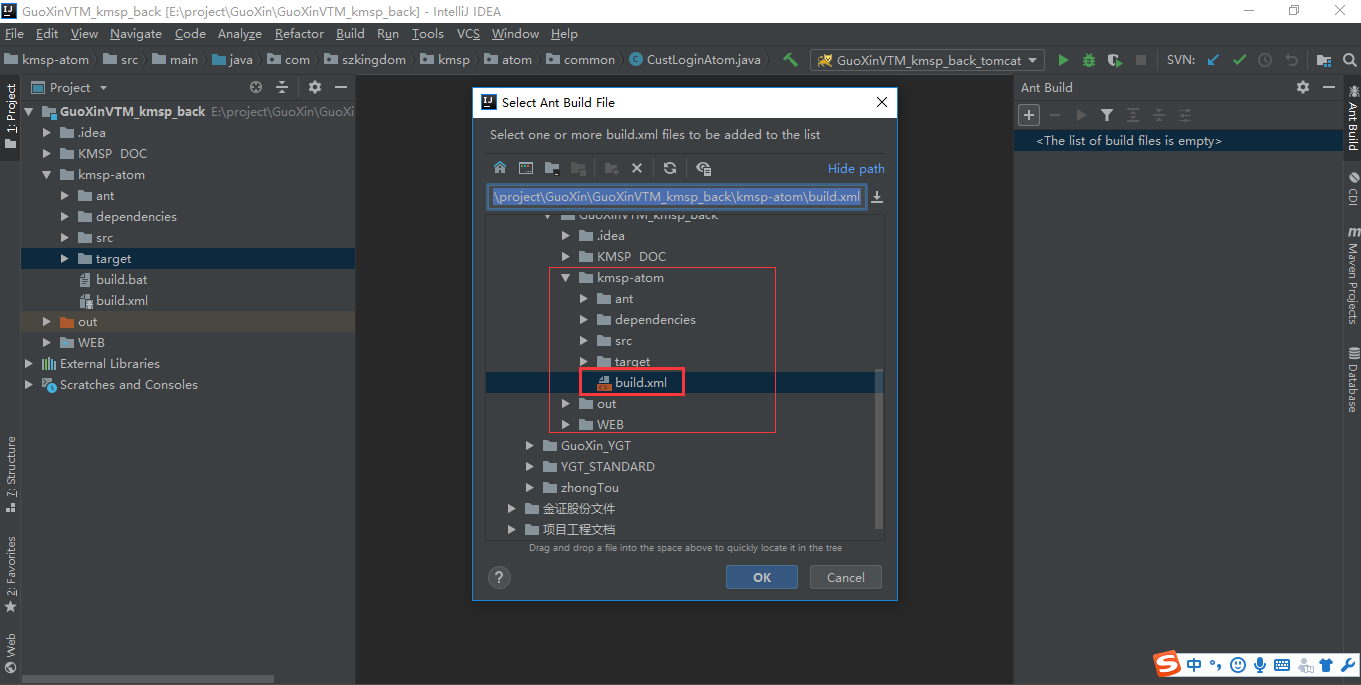Delete the selected file with the X icon
This screenshot has height=685, width=1361.
tap(637, 168)
